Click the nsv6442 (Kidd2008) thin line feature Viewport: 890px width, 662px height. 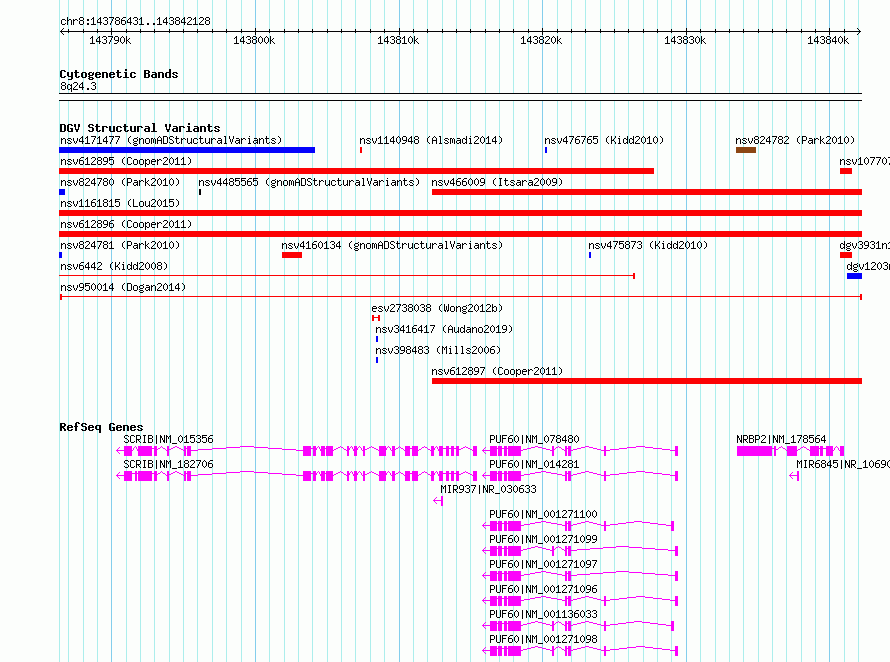pyautogui.click(x=347, y=276)
